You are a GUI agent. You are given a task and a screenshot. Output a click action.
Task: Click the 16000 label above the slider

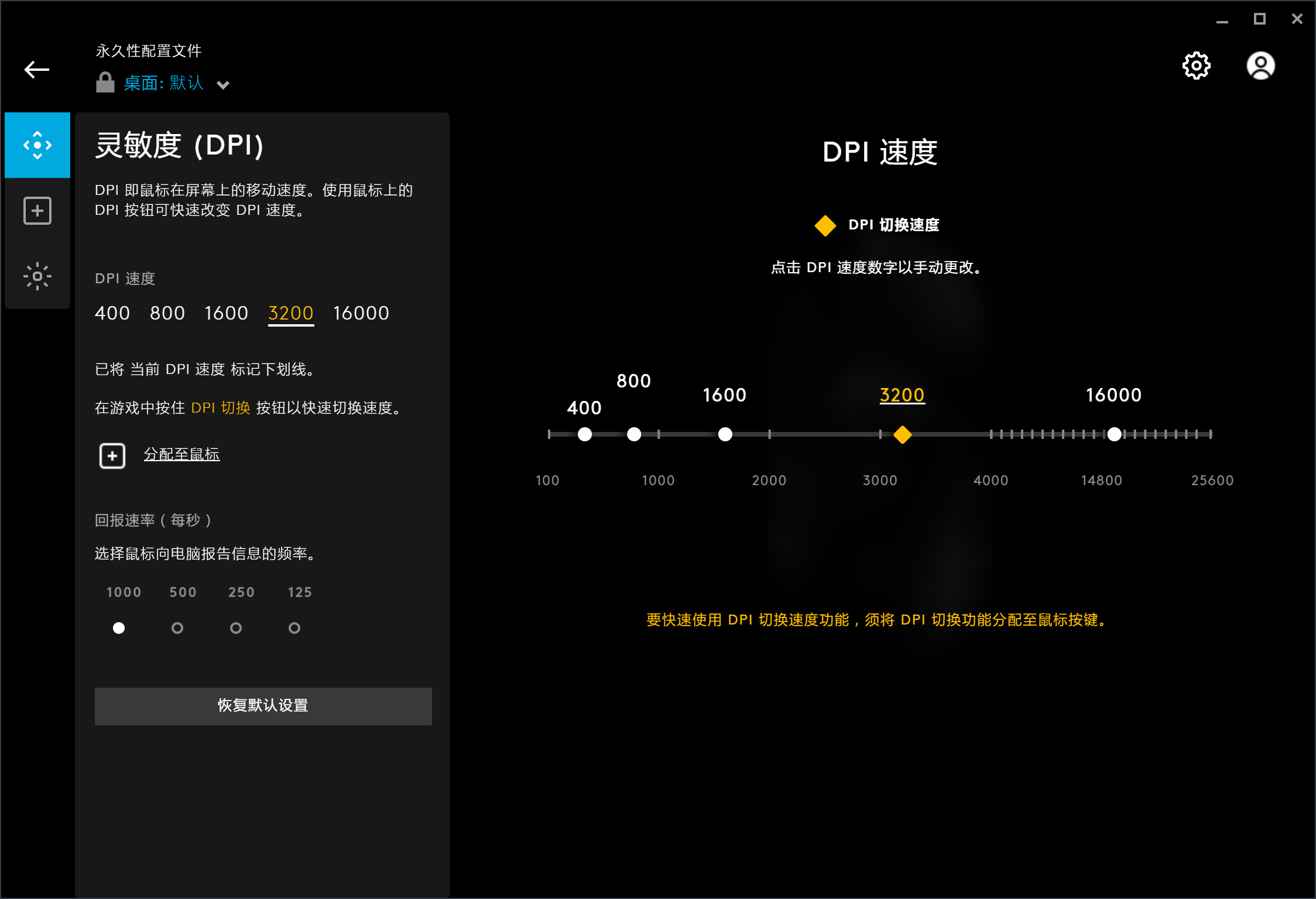pyautogui.click(x=1114, y=395)
